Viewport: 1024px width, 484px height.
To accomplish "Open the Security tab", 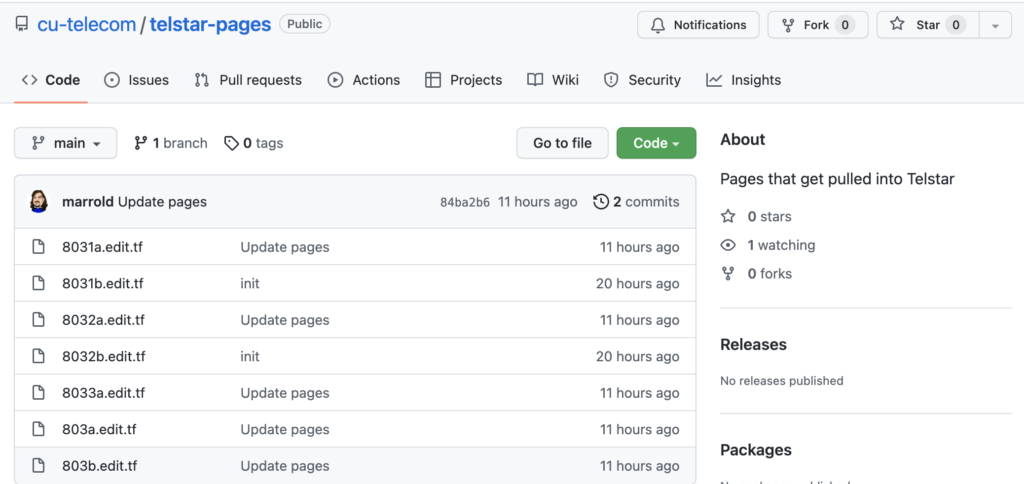I will [x=643, y=80].
